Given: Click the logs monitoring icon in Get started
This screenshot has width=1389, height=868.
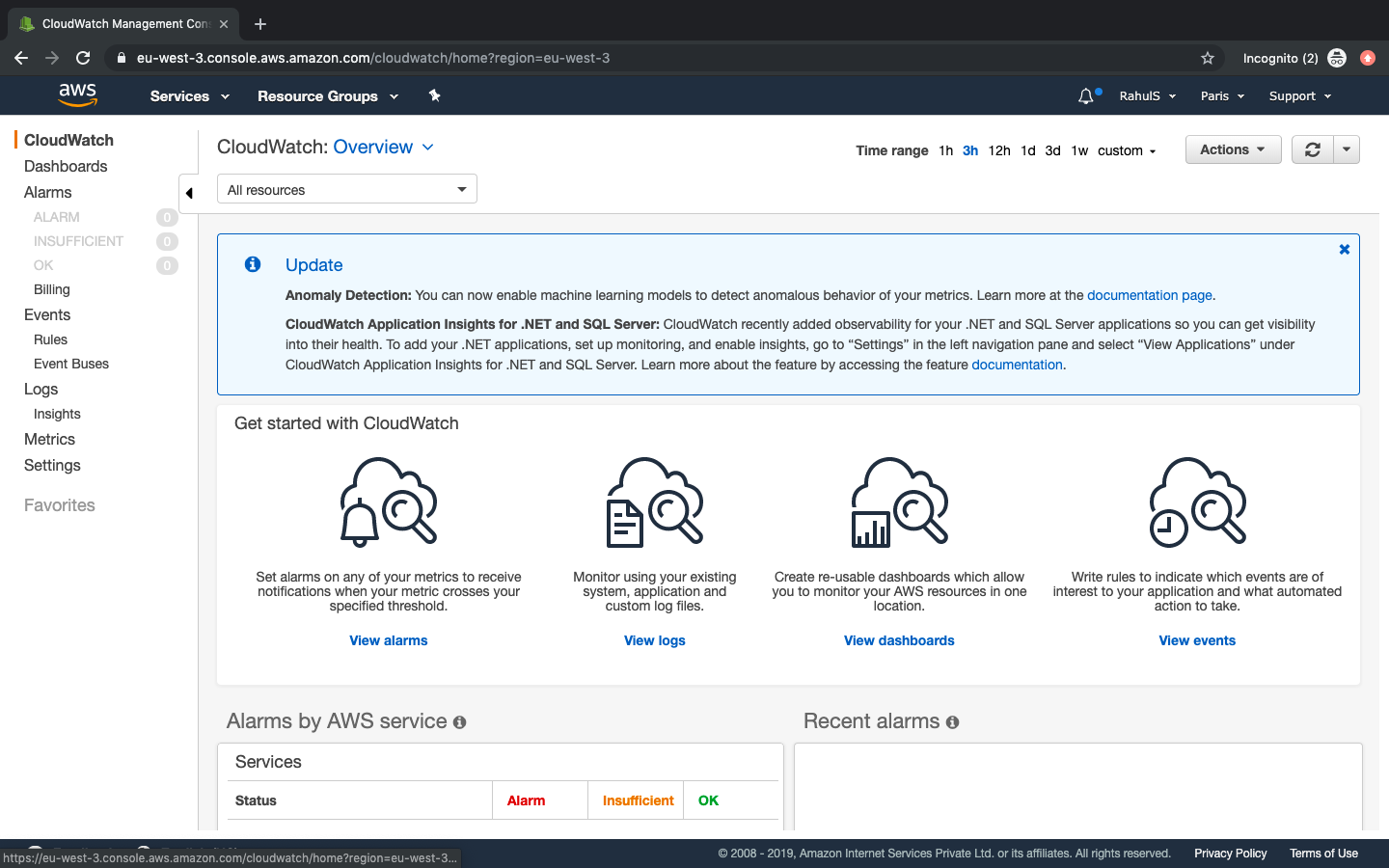Looking at the screenshot, I should pyautogui.click(x=654, y=502).
